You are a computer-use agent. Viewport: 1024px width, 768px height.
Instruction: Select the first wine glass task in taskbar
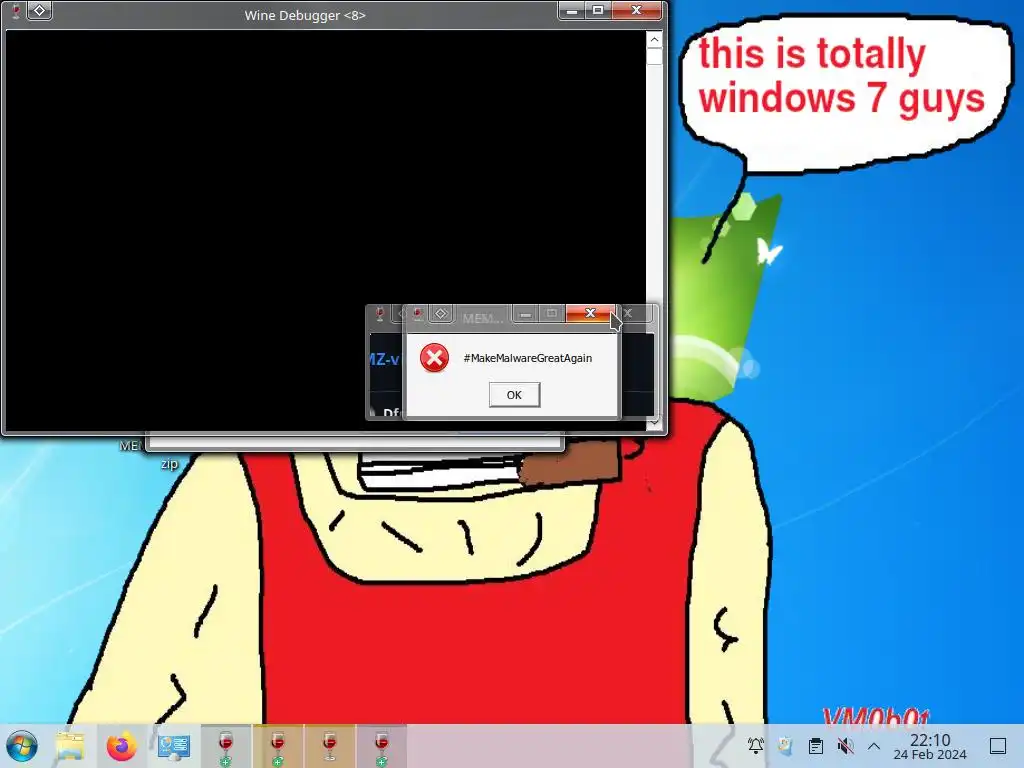(225, 746)
